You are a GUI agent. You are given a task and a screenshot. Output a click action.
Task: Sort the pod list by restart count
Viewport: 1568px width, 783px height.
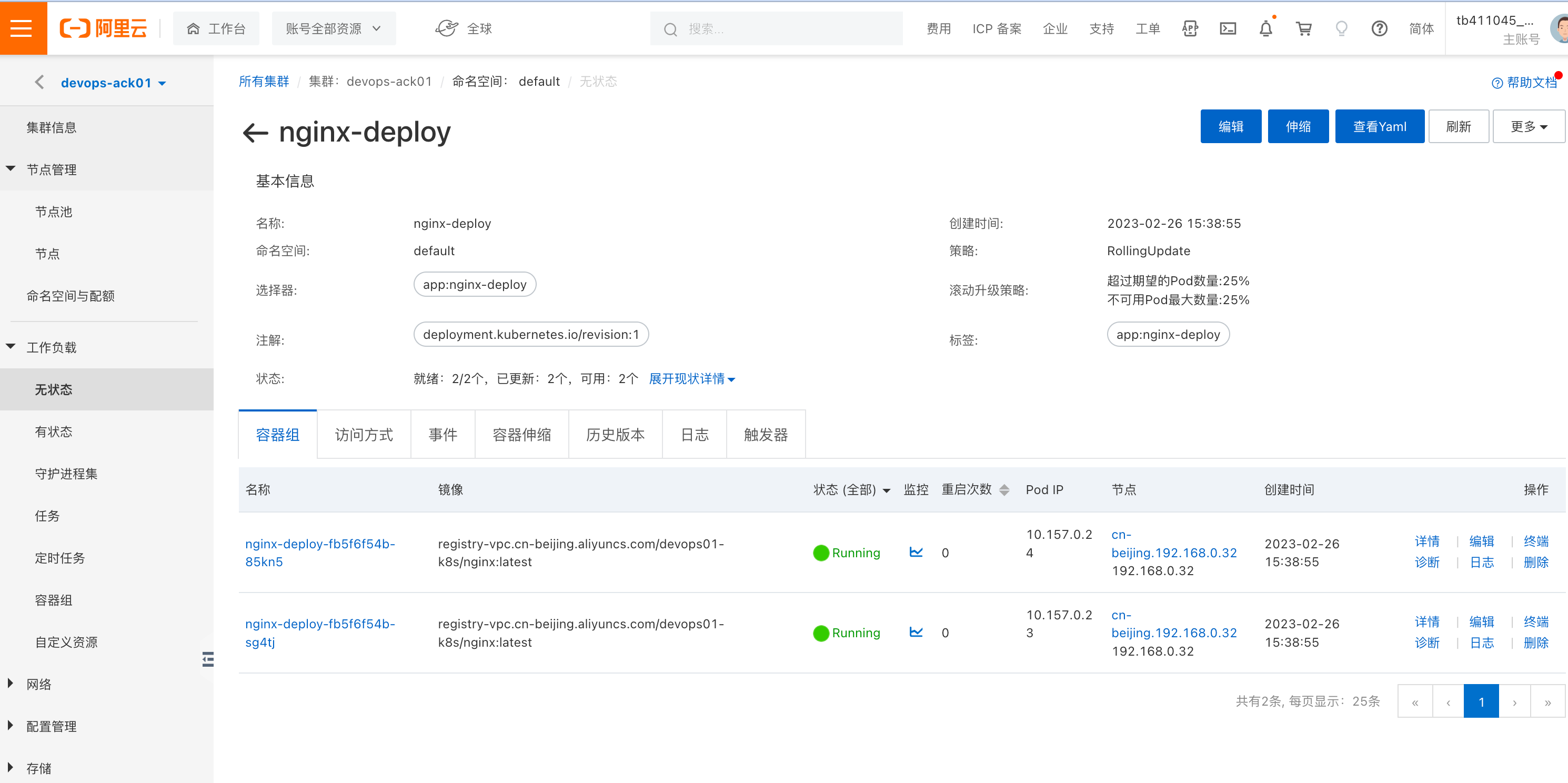(1004, 489)
